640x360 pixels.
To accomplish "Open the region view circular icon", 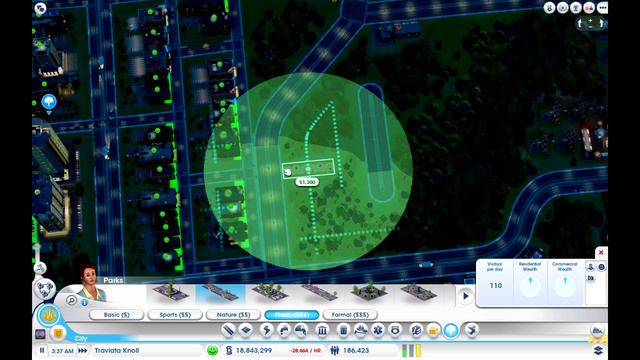I will click(x=44, y=289).
